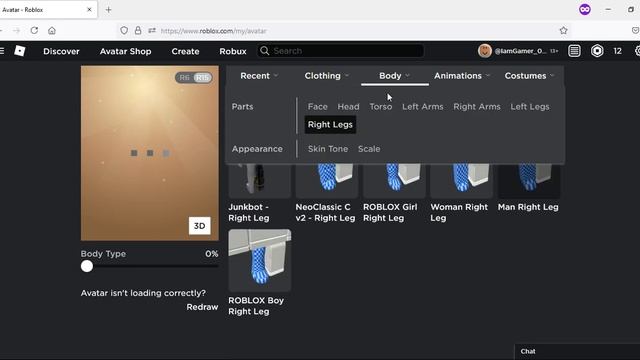
Task: Open the notifications list icon
Action: pos(574,51)
